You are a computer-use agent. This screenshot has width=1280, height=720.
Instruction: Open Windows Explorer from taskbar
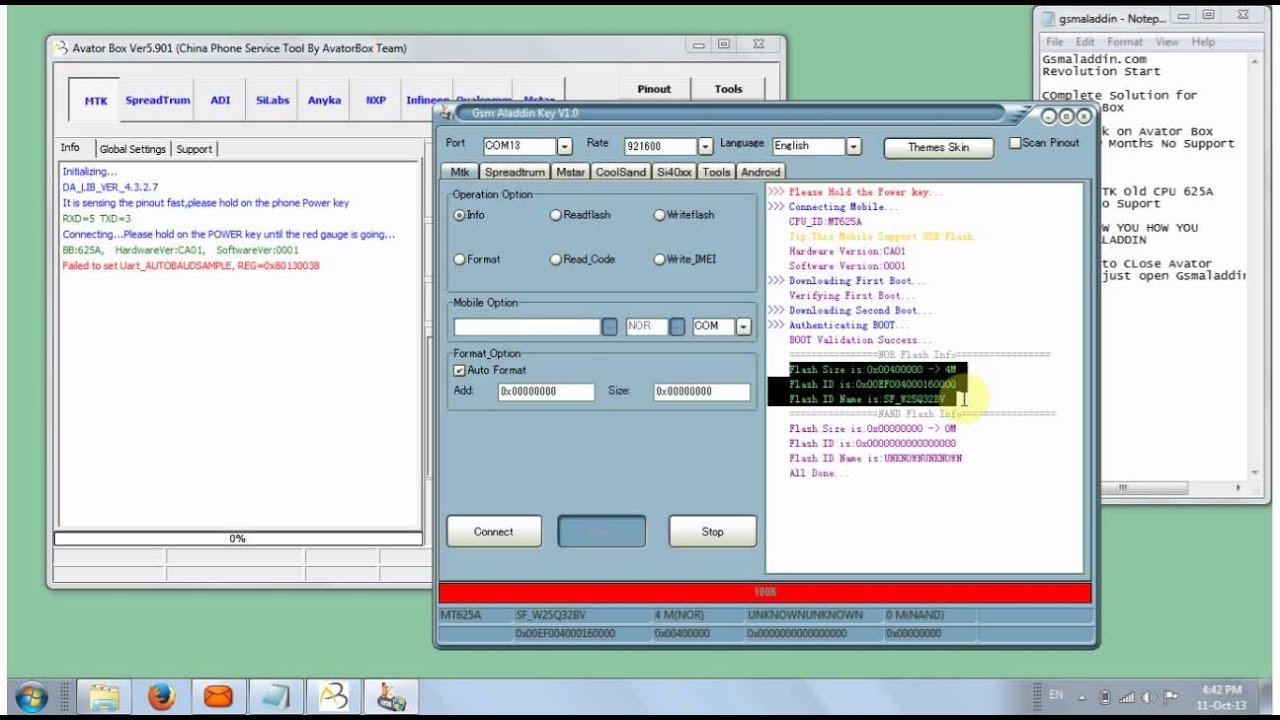tap(104, 696)
